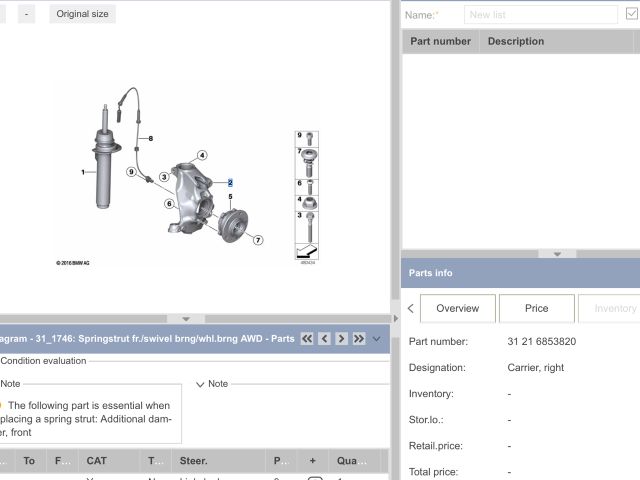This screenshot has width=640, height=480.
Task: Go to the next diagram
Action: [341, 339]
